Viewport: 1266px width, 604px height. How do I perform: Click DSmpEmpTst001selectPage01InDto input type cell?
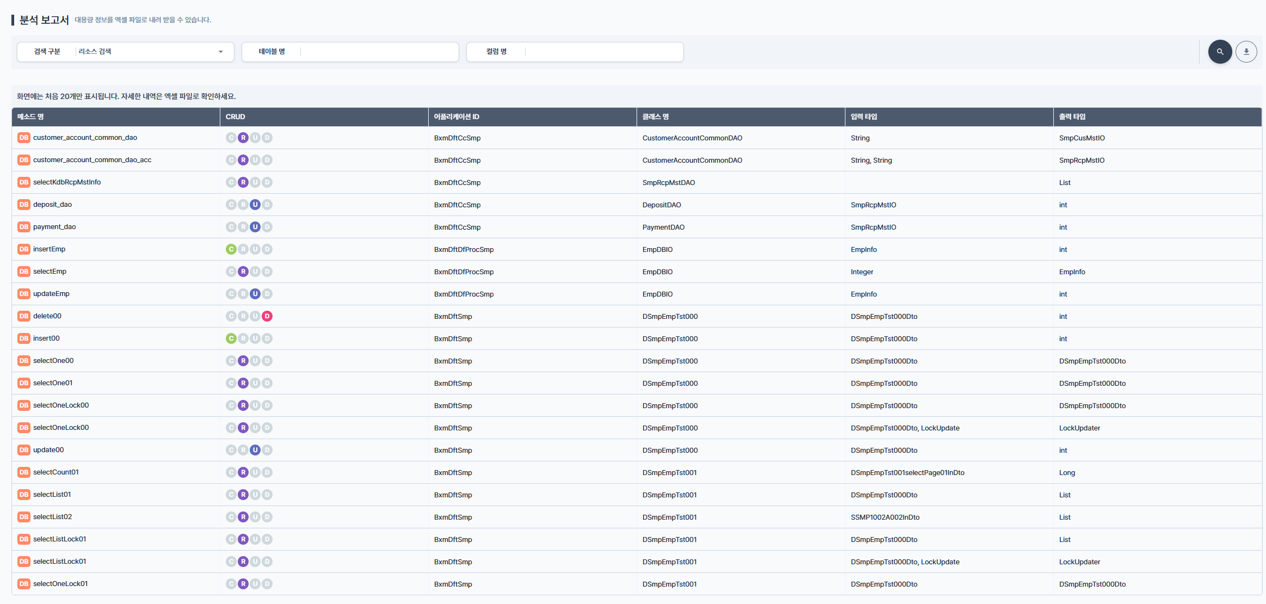coord(907,473)
